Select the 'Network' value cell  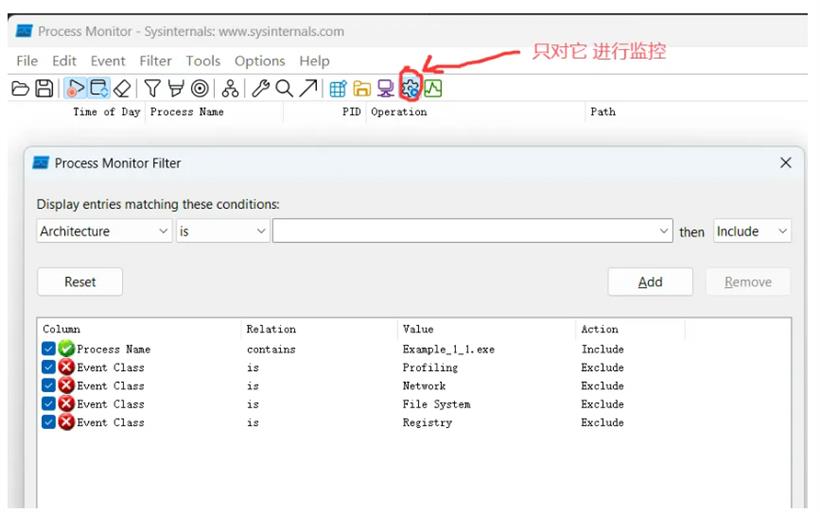point(424,386)
